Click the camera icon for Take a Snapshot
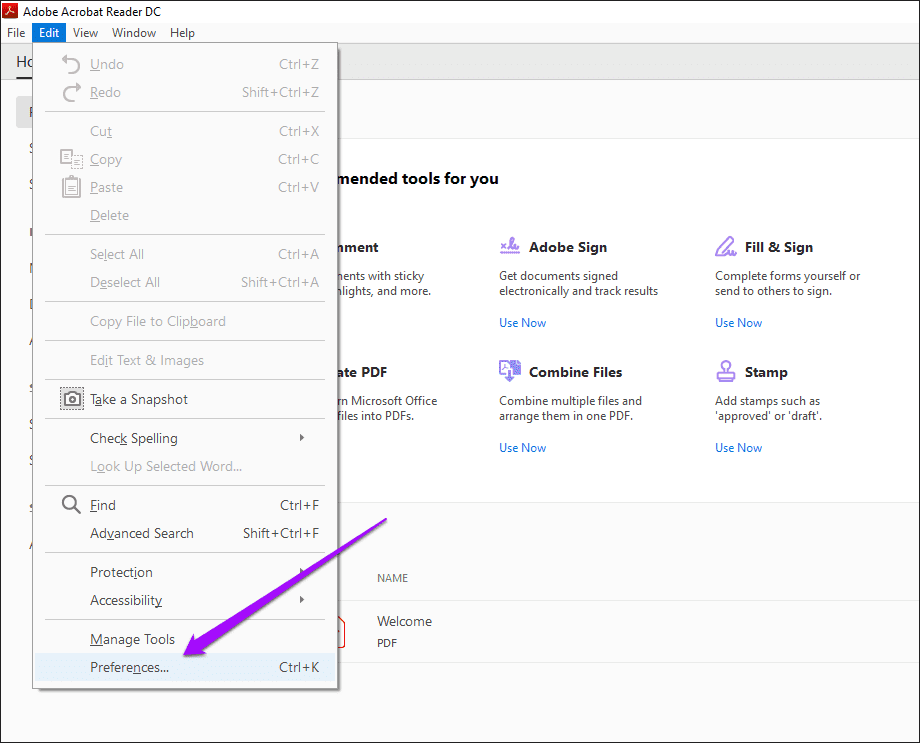920x743 pixels. pos(72,399)
